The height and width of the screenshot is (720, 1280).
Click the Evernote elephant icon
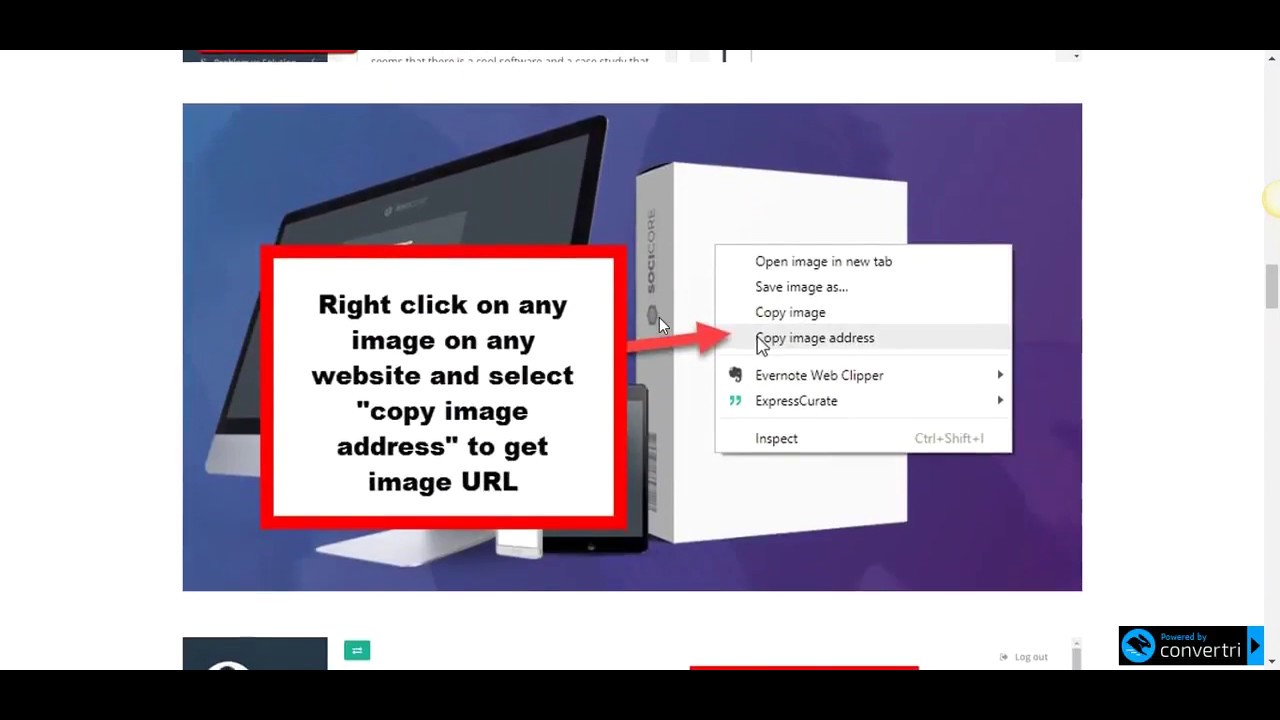click(x=736, y=375)
